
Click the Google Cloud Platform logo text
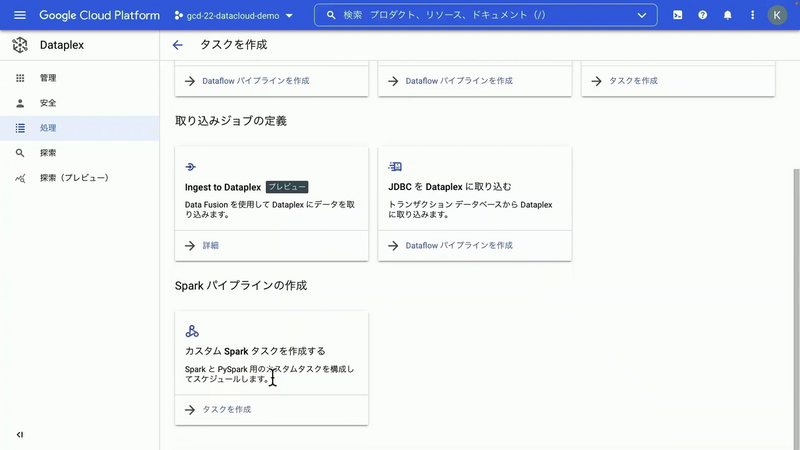pyautogui.click(x=99, y=15)
